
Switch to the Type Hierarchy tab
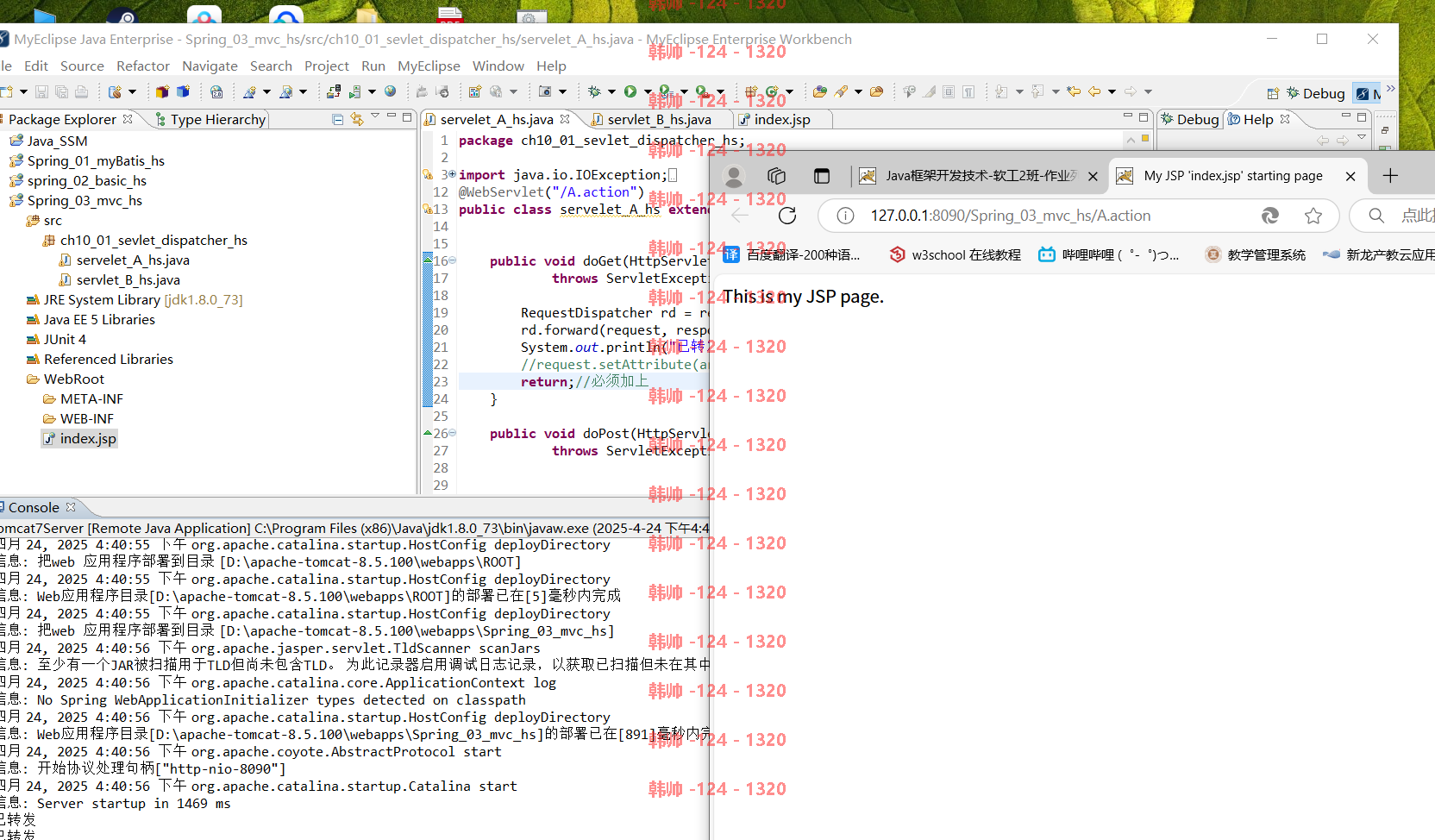(210, 119)
